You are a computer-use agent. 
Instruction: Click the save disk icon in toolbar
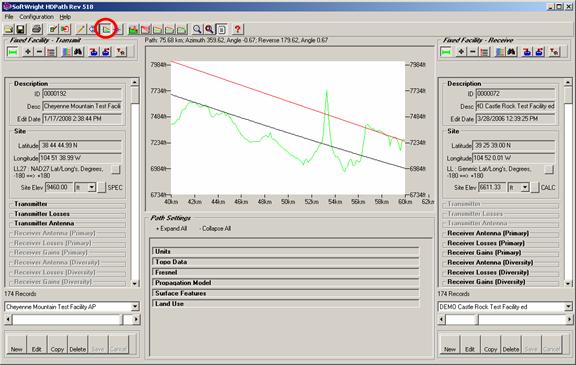(x=21, y=29)
